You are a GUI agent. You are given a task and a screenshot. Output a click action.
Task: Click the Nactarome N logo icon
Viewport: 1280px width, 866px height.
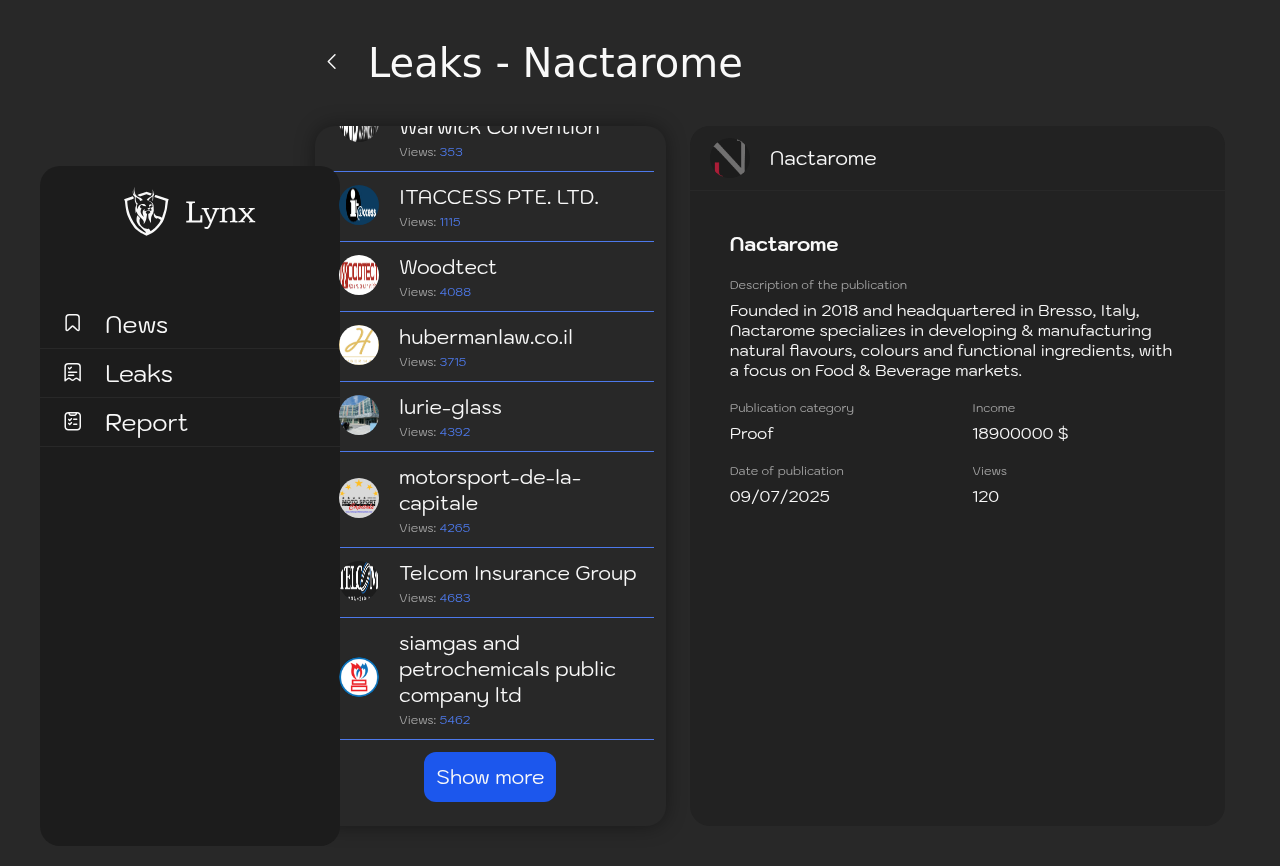[x=729, y=158]
